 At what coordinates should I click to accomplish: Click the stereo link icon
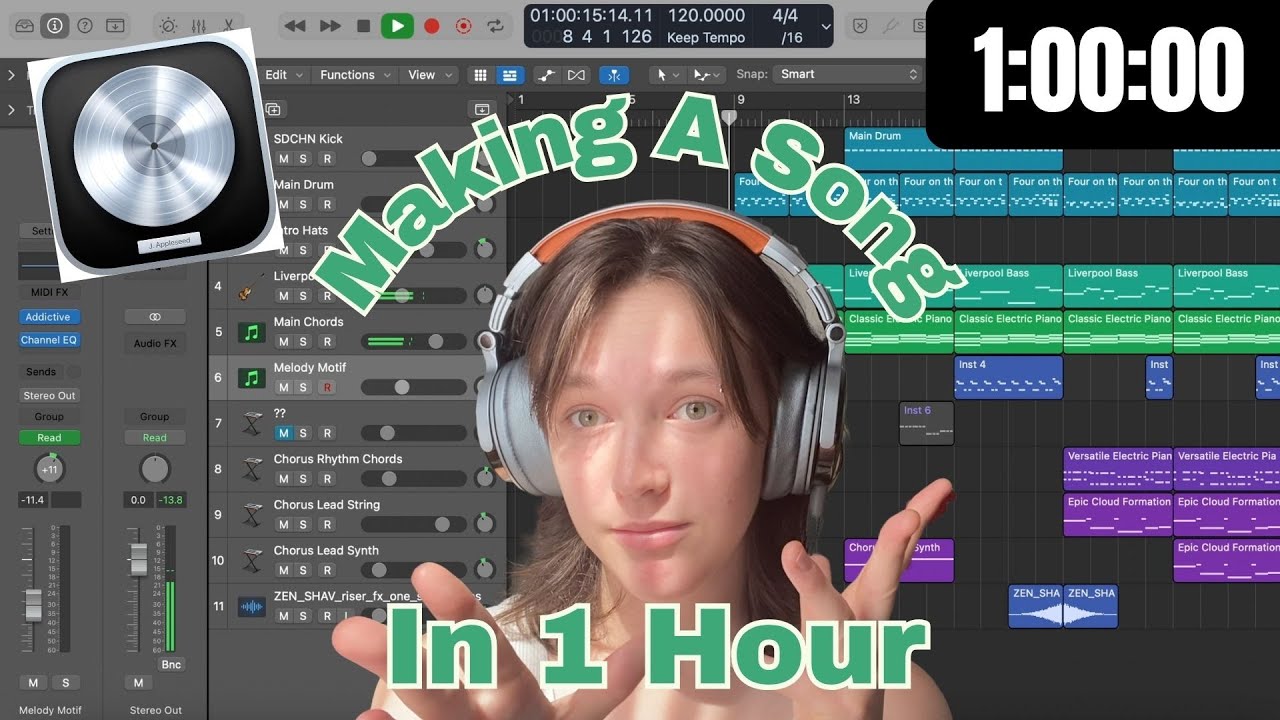pos(155,317)
